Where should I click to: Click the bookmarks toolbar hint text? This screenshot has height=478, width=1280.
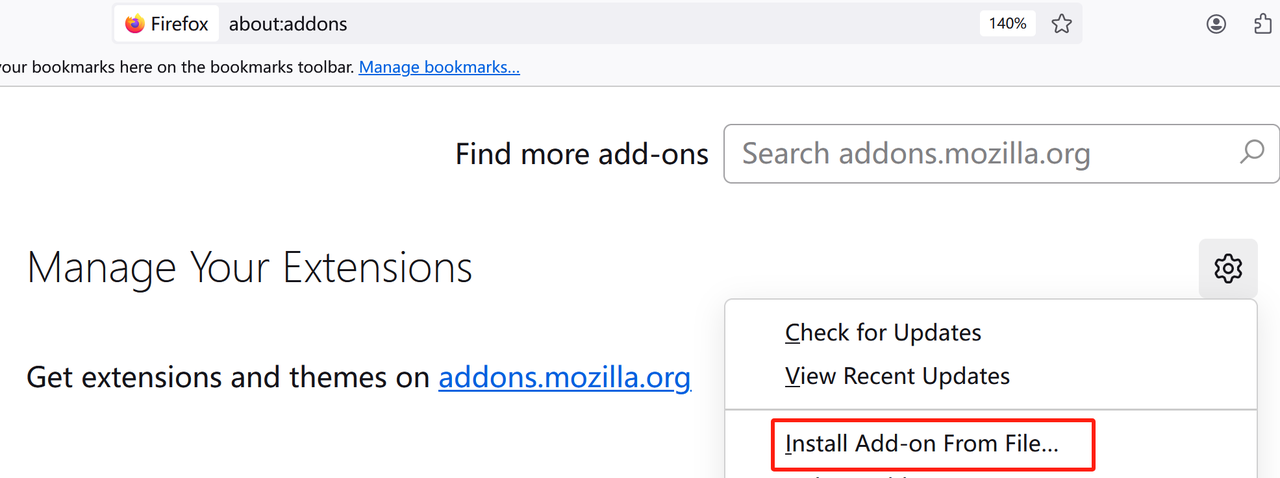[x=177, y=68]
